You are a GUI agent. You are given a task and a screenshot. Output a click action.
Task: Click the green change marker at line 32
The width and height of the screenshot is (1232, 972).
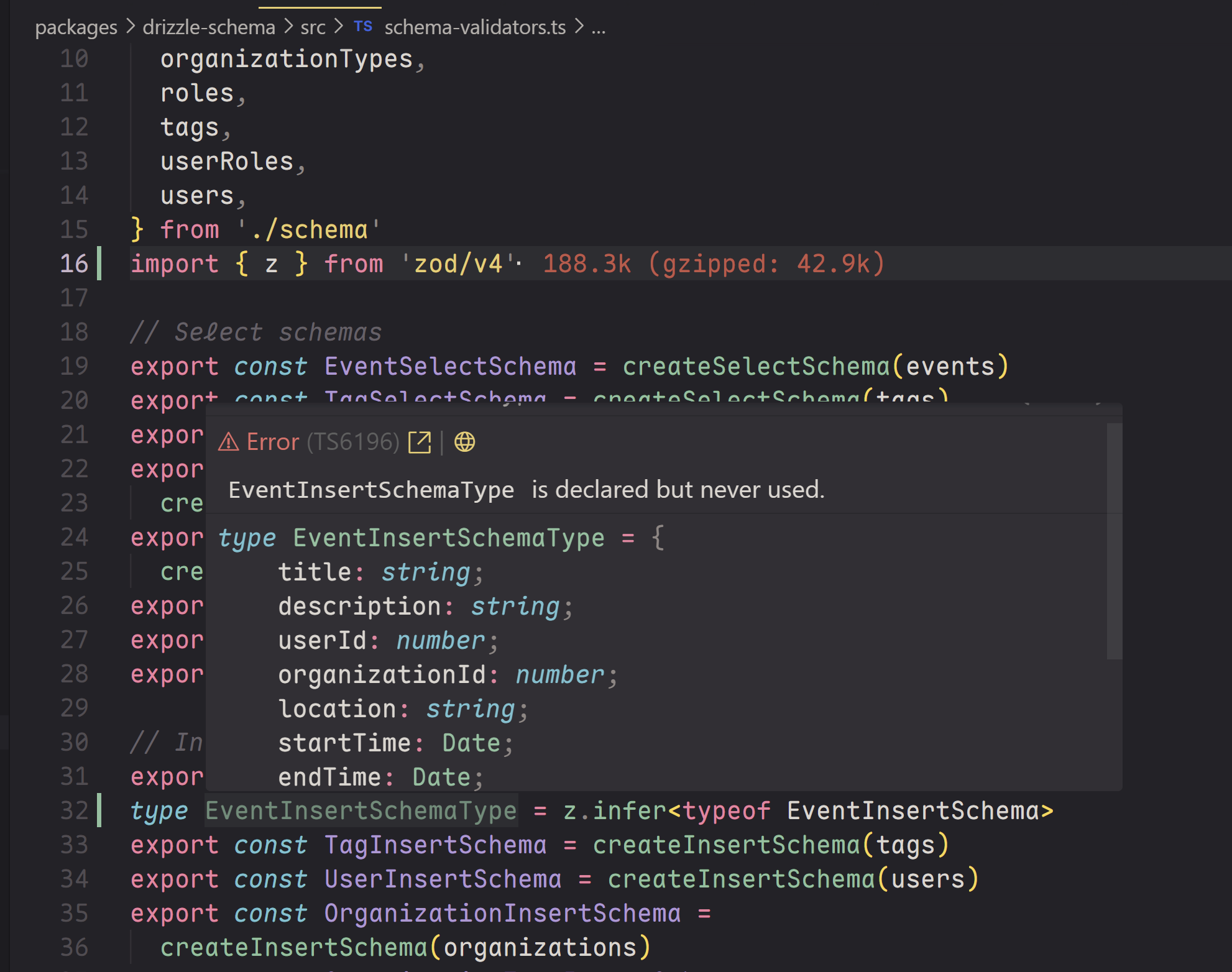(x=99, y=810)
